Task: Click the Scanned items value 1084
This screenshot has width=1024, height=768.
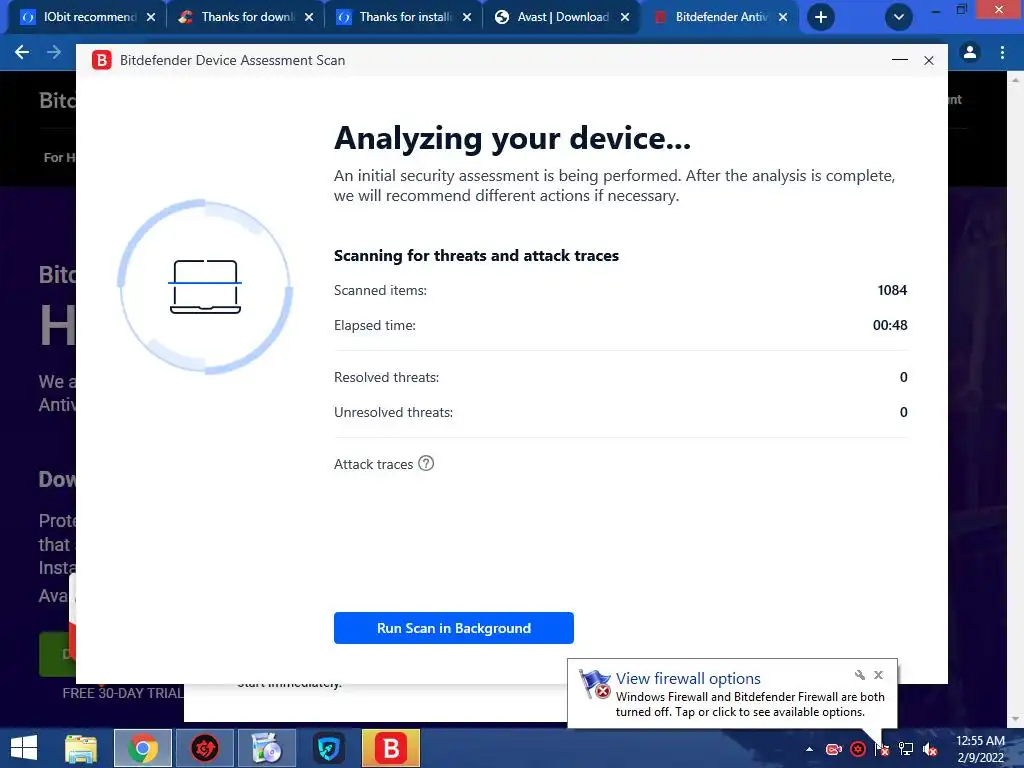Action: (892, 290)
